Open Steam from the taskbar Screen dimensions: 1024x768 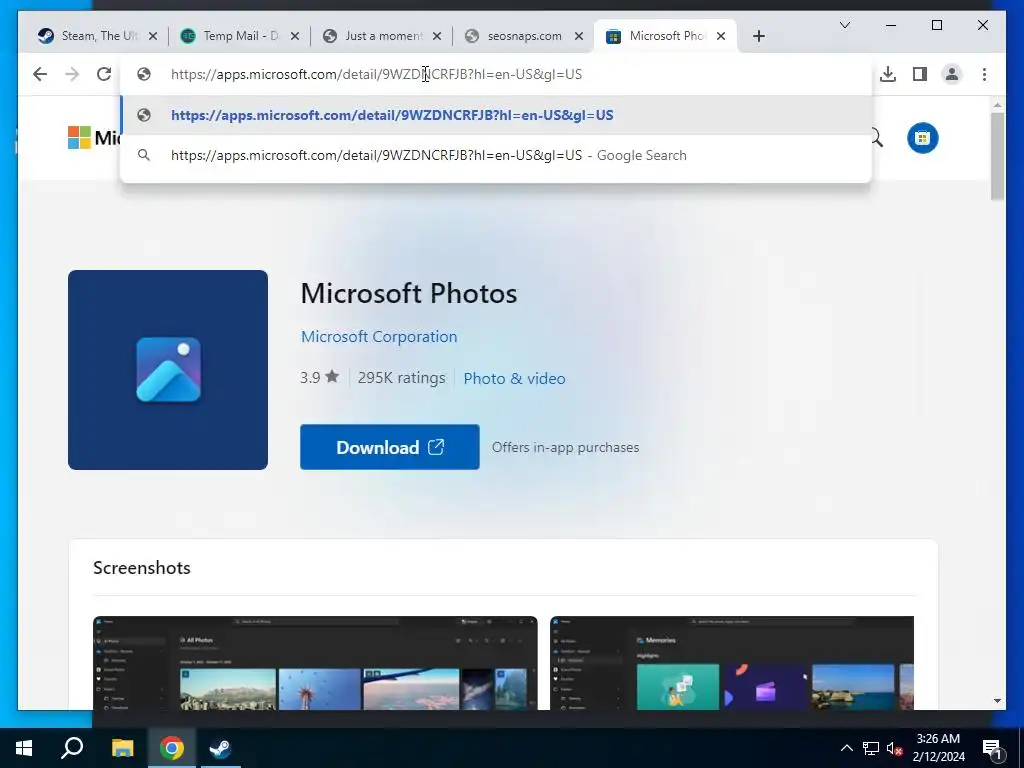click(x=220, y=748)
